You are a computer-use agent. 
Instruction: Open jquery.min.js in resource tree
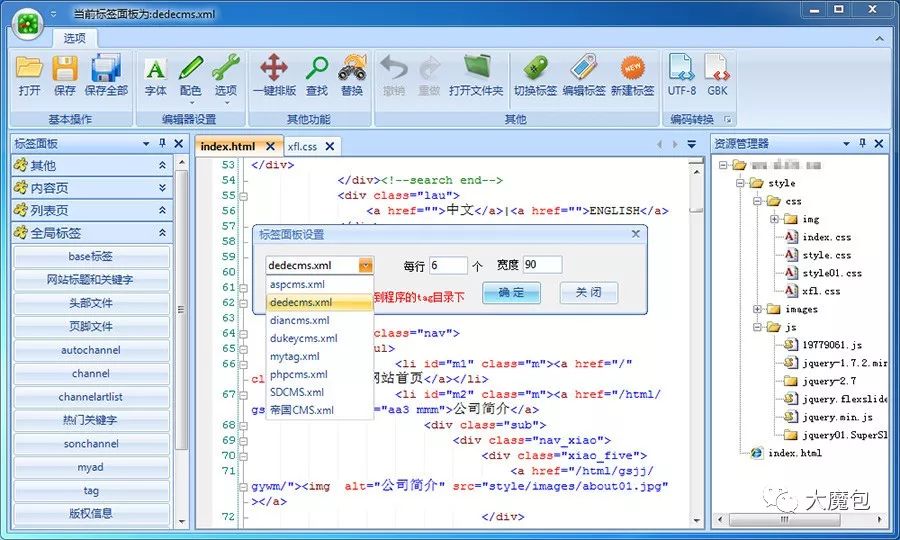click(829, 417)
